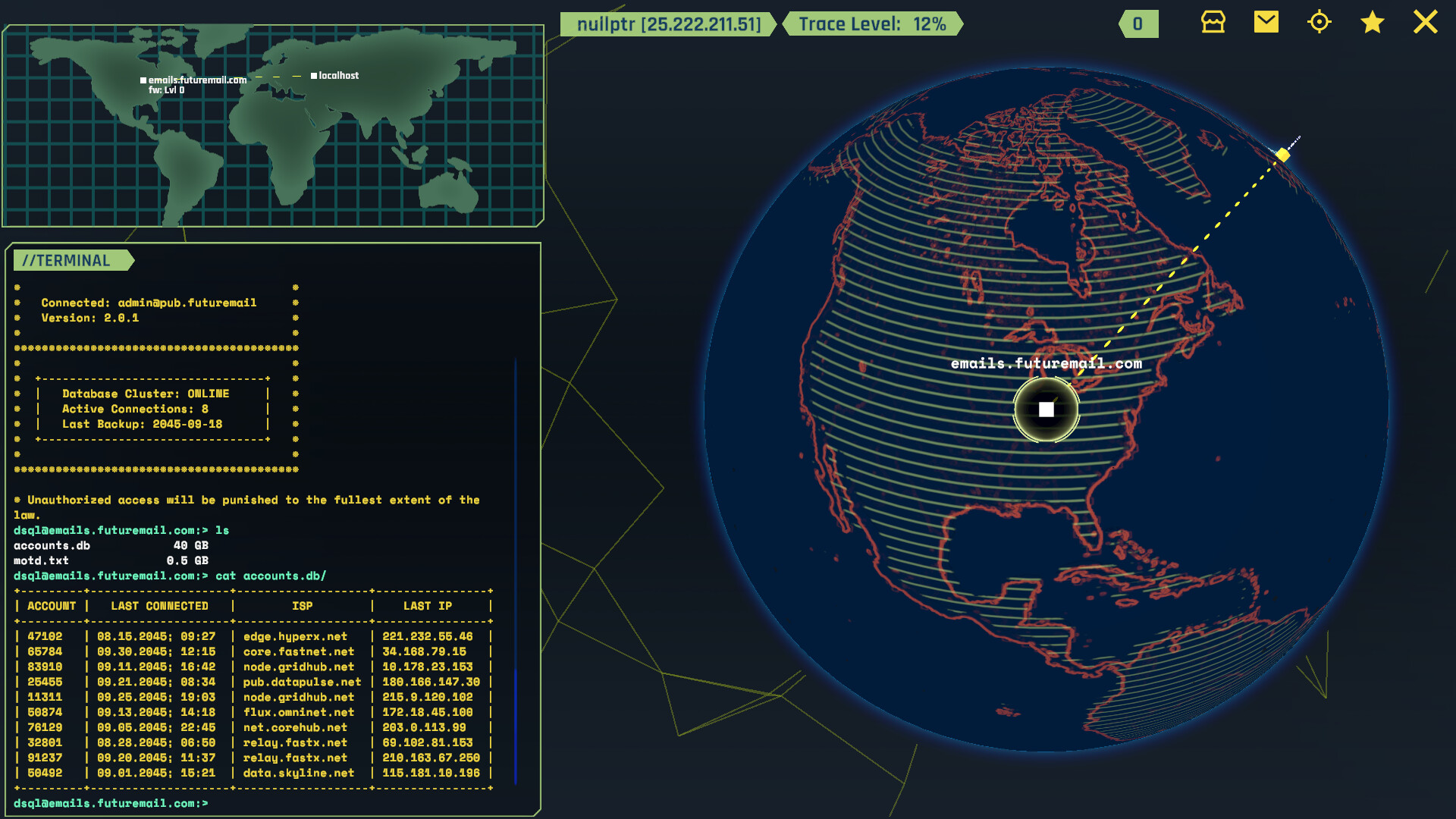Click the accounts.db file entry

point(52,545)
